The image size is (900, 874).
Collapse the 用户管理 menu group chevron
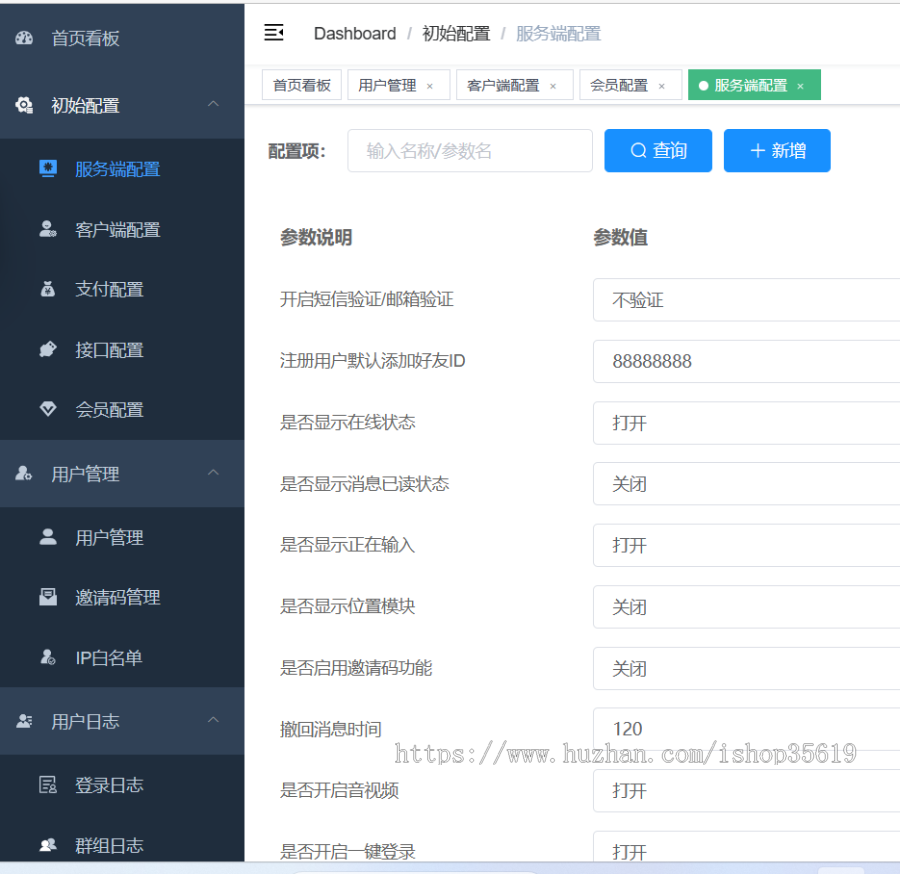[213, 472]
